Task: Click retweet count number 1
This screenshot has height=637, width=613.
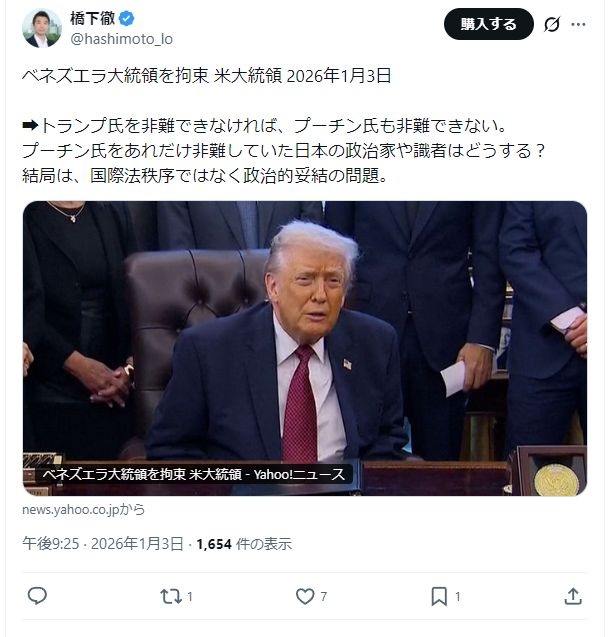Action: [x=190, y=596]
